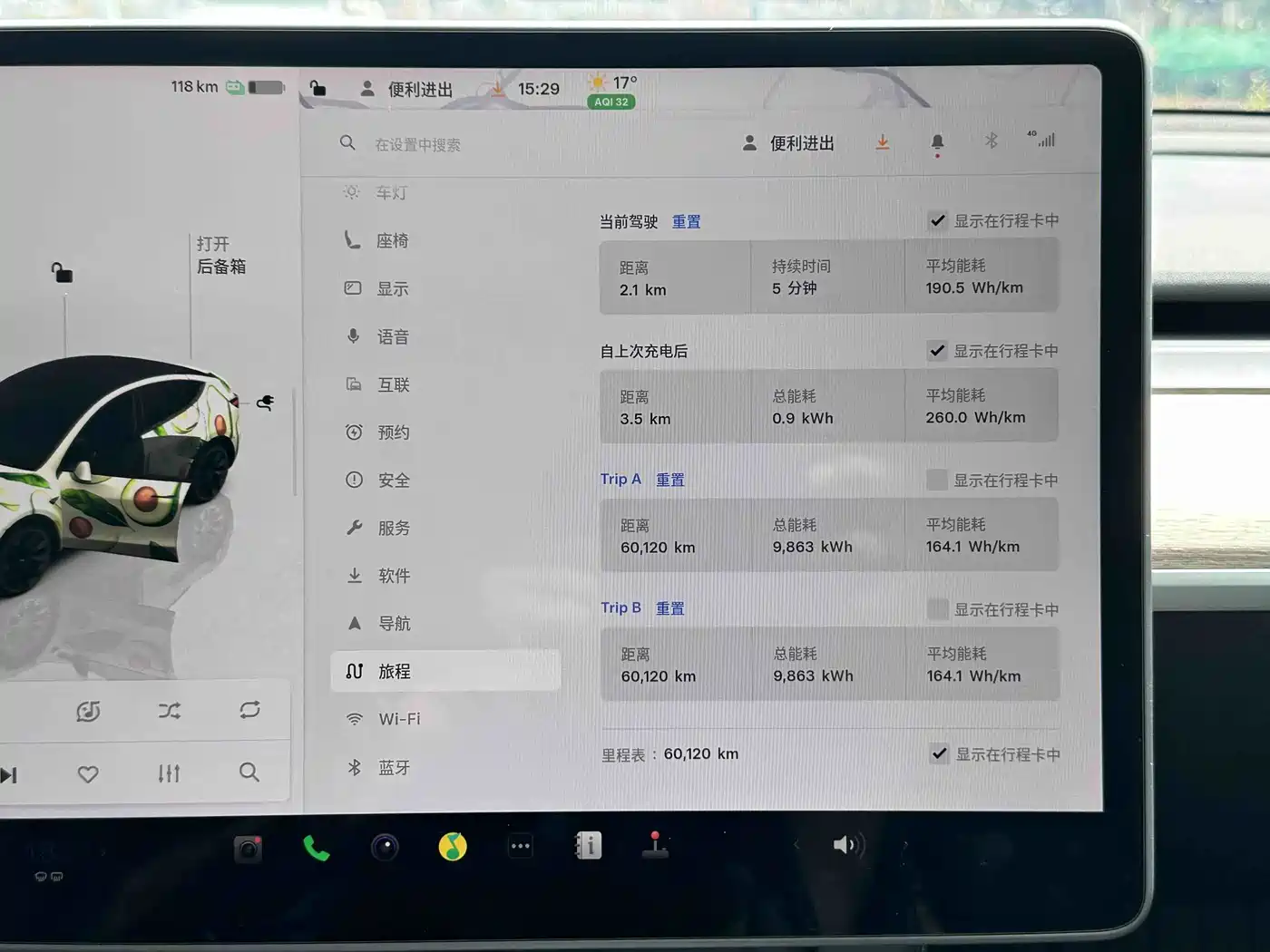Select 软件 in settings sidebar
This screenshot has height=952, width=1270.
[393, 576]
